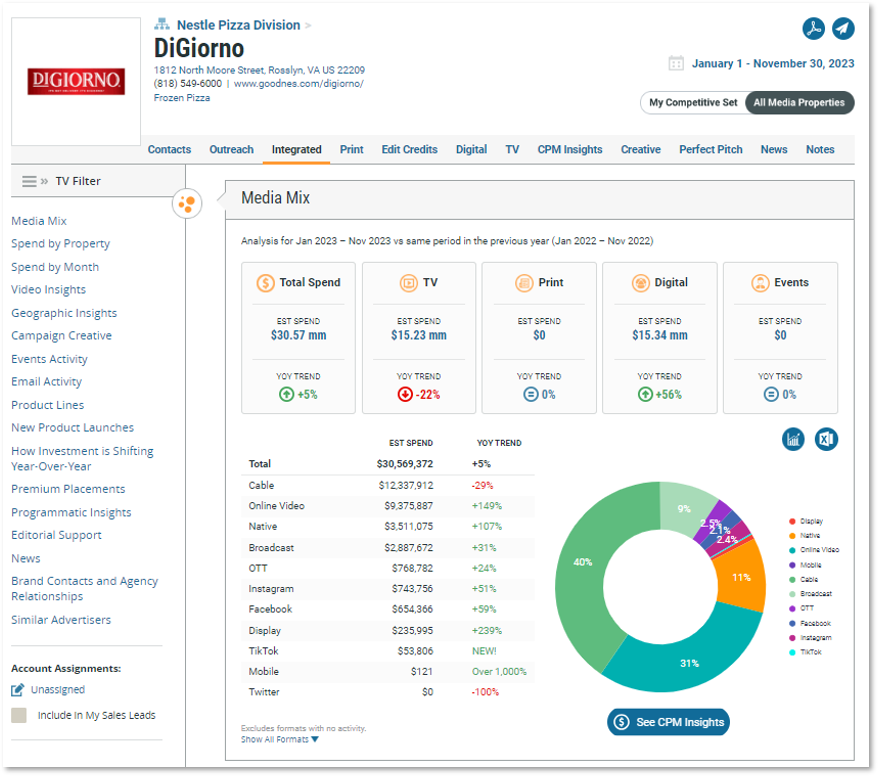Viewport: 878px width, 776px height.
Task: Switch to bar chart view icon
Action: (x=793, y=440)
